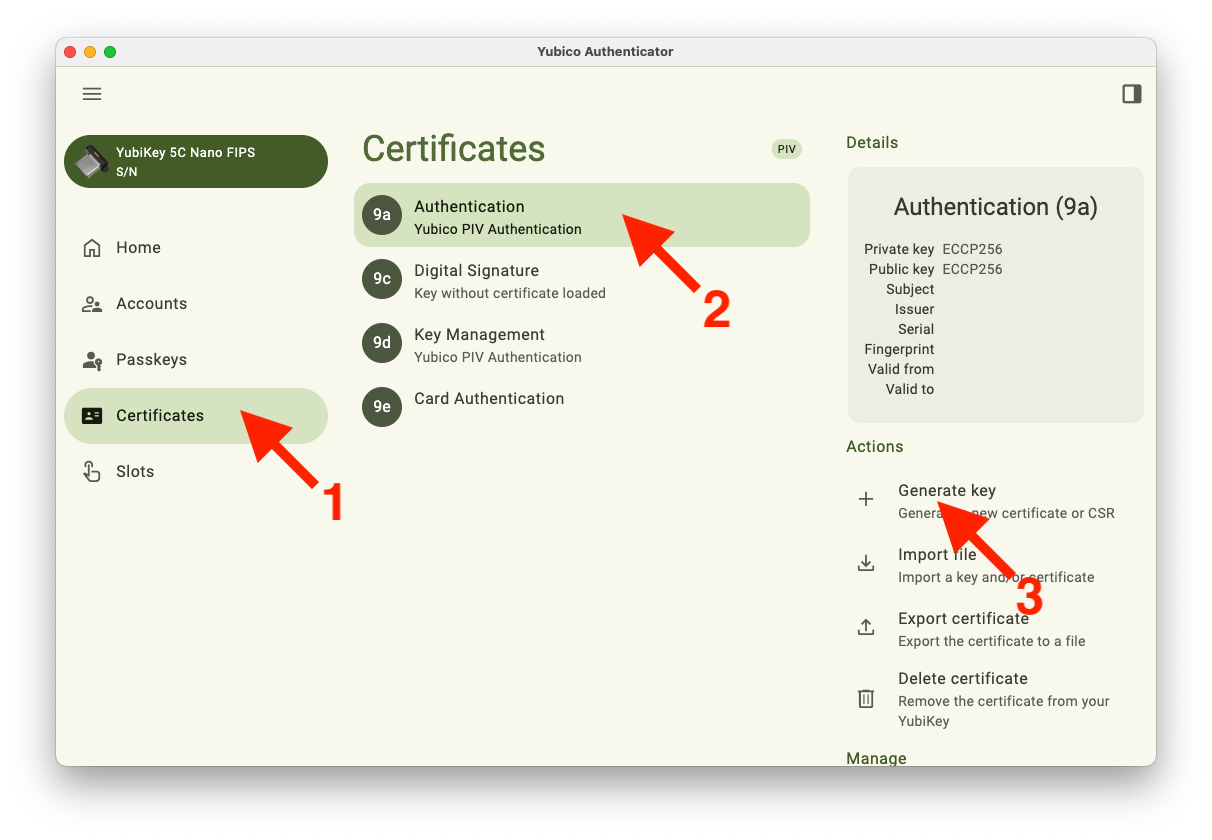
Task: Go to Home in sidebar
Action: [x=138, y=248]
